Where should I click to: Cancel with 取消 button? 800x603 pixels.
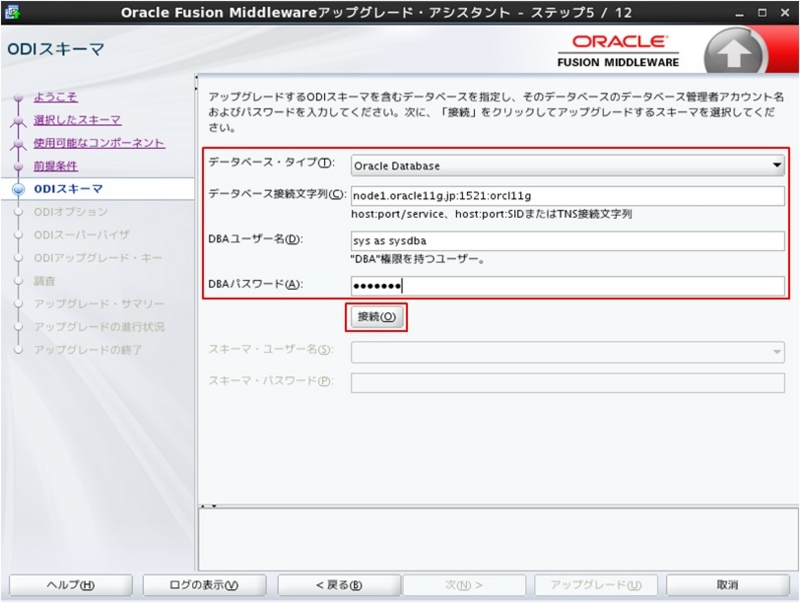point(728,585)
